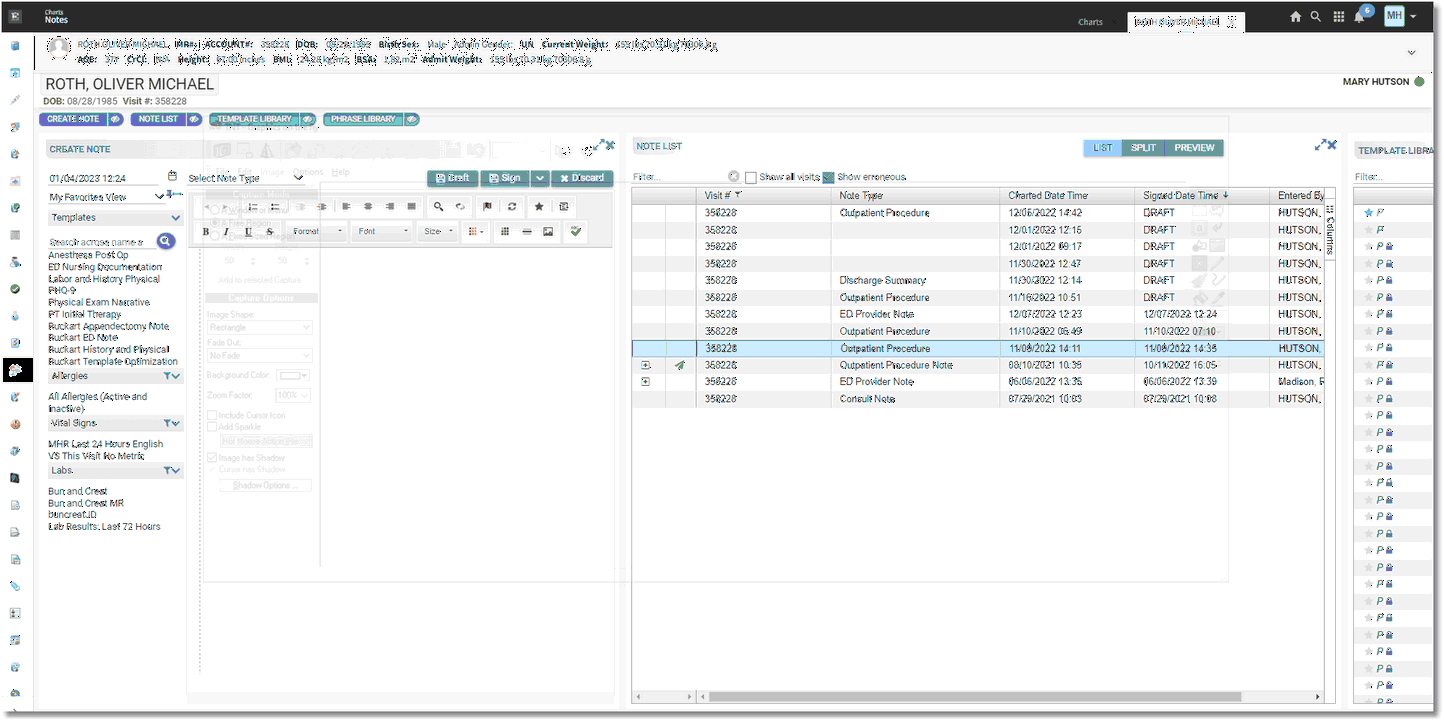Select Anesthesia Post Op template
1444x722 pixels.
[88, 255]
